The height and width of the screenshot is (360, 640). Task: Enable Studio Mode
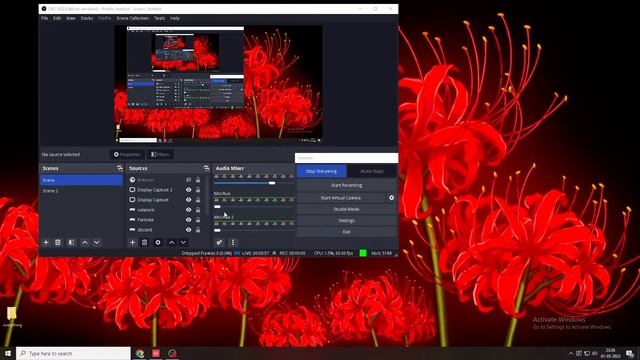click(347, 209)
